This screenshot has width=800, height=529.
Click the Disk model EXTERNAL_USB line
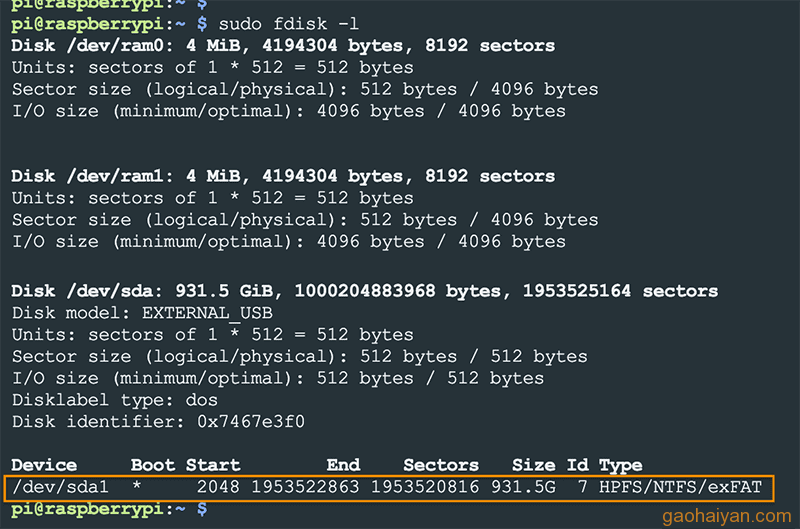click(142, 313)
